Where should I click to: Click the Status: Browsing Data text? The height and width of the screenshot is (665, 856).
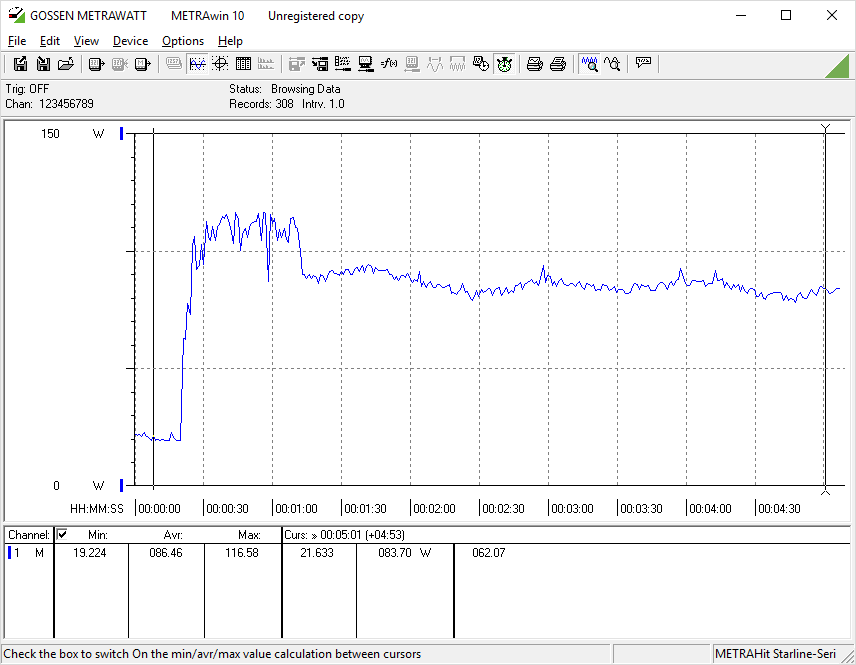284,89
